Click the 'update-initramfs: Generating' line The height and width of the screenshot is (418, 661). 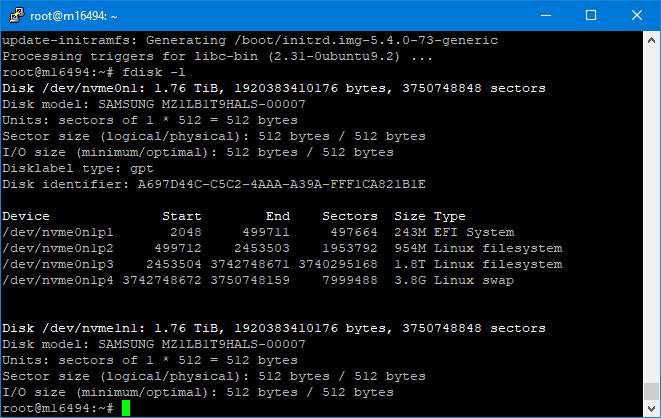(250, 40)
